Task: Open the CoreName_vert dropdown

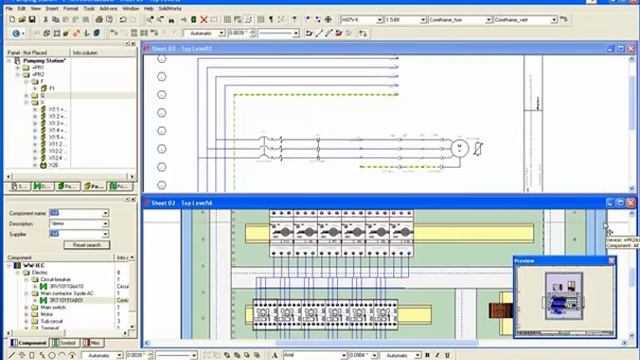Action: tap(554, 20)
